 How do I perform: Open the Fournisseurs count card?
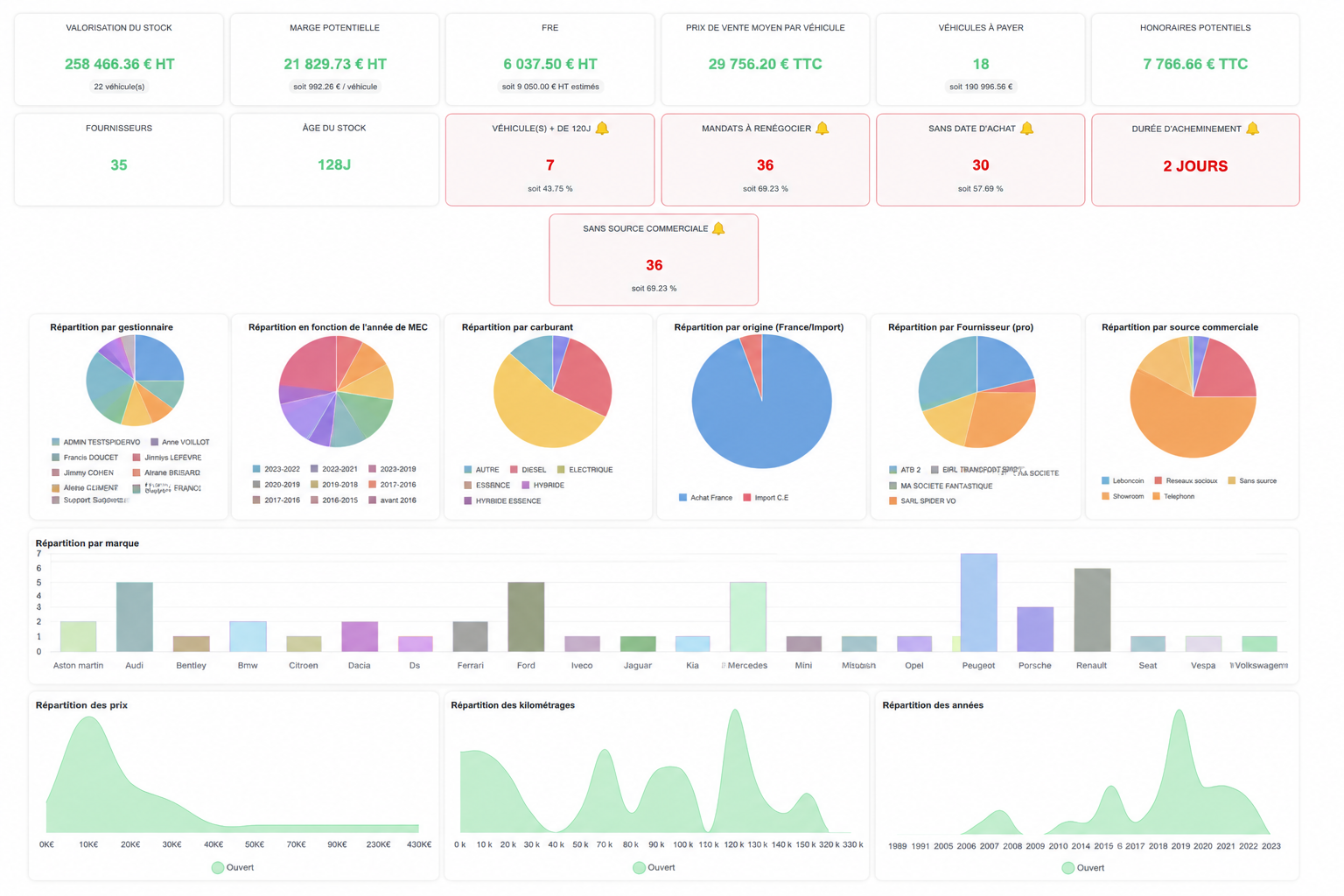[x=119, y=159]
